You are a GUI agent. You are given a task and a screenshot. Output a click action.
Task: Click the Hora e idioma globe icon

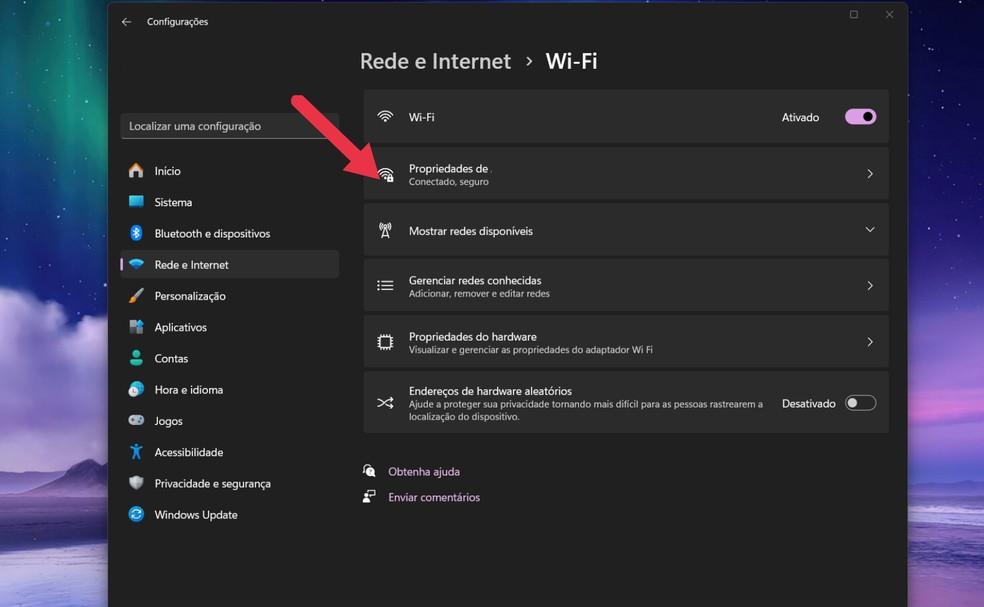[136, 390]
